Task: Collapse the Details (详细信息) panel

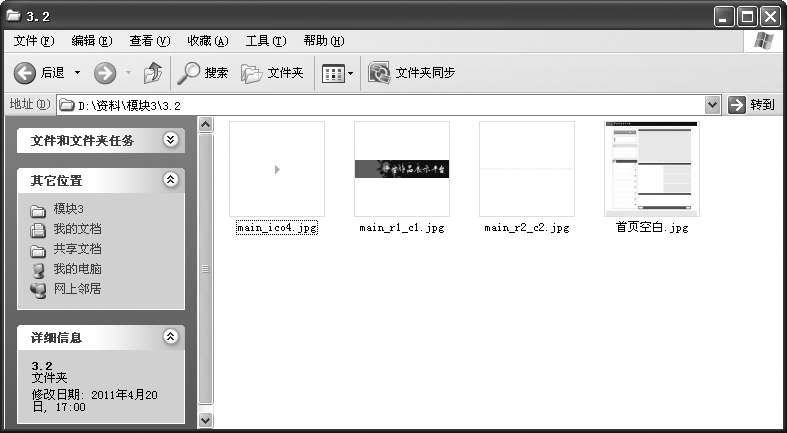Action: pyautogui.click(x=170, y=337)
